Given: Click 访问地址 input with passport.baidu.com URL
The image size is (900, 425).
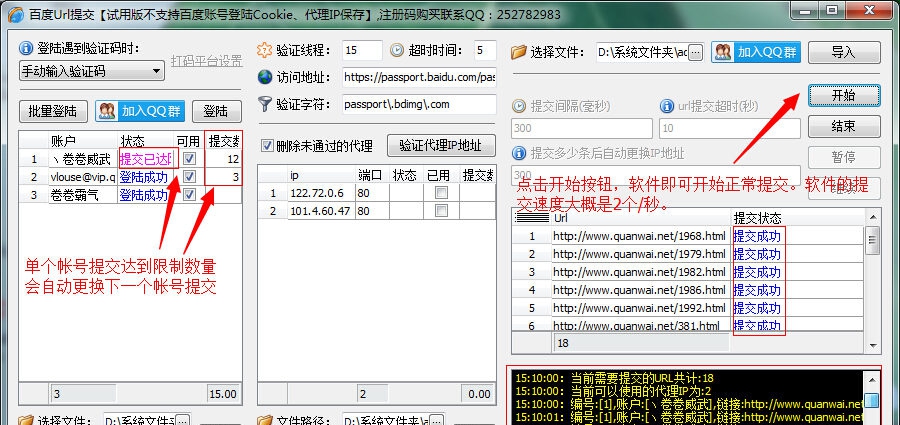Looking at the screenshot, I should (x=419, y=77).
